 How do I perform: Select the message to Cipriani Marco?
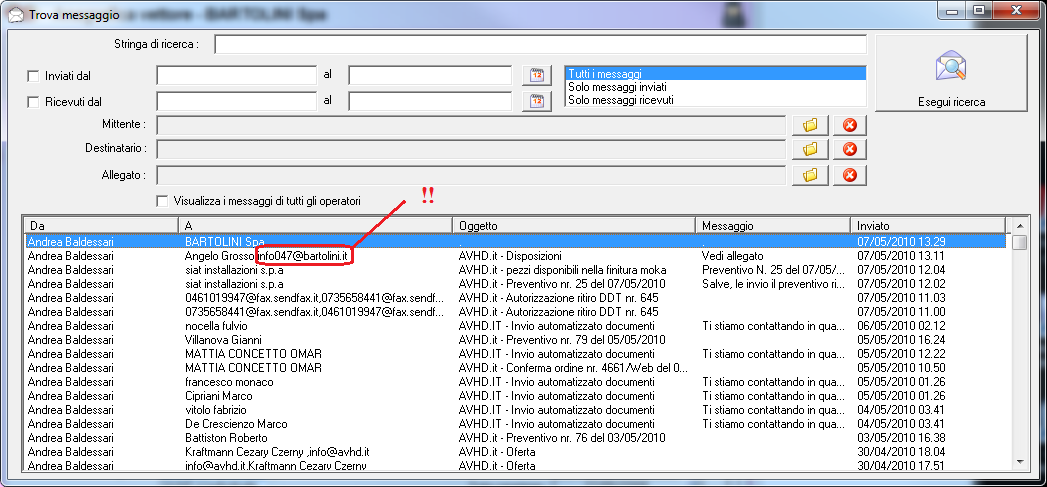click(x=515, y=395)
